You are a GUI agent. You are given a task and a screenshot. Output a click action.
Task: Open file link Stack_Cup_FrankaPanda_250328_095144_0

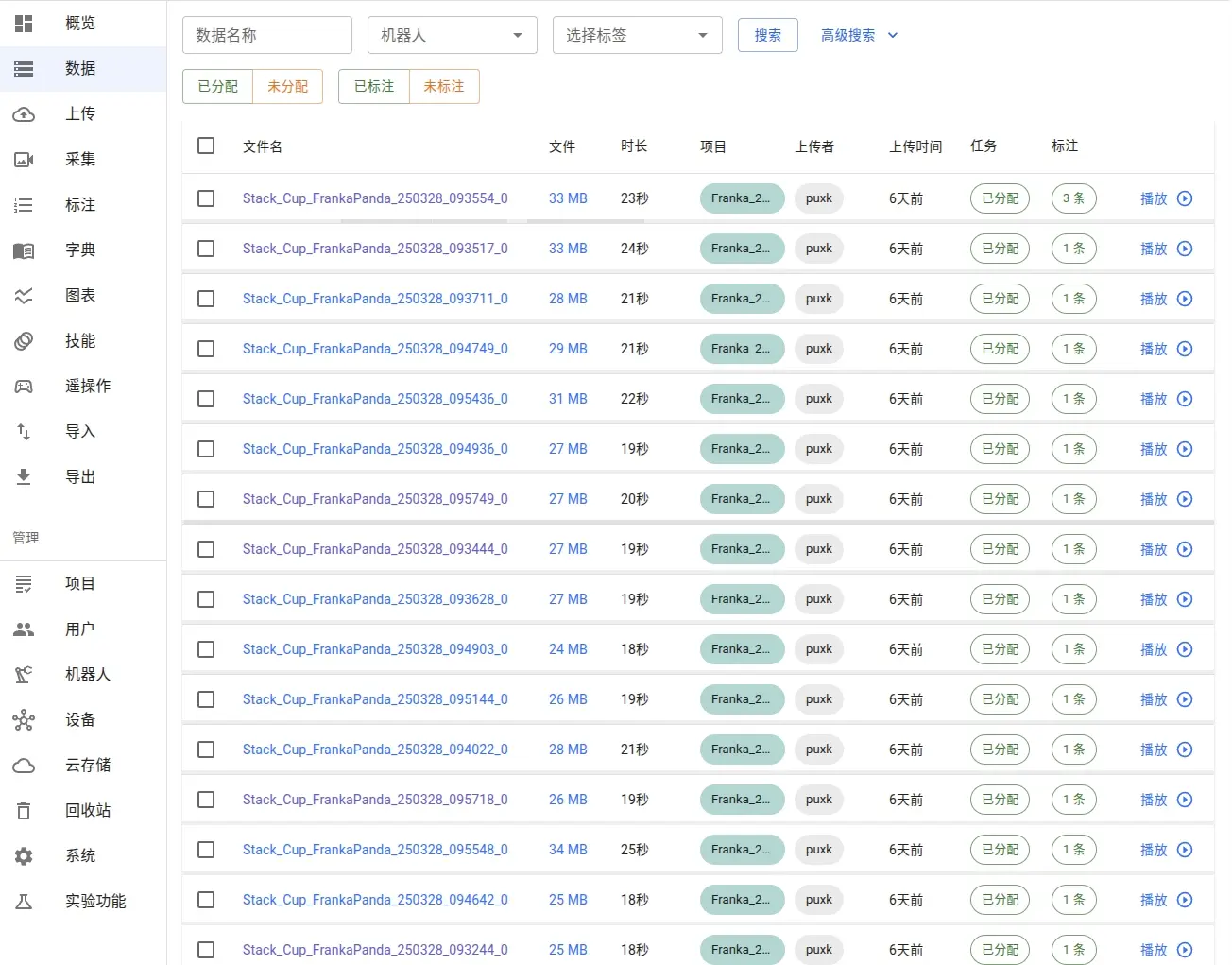(x=375, y=699)
